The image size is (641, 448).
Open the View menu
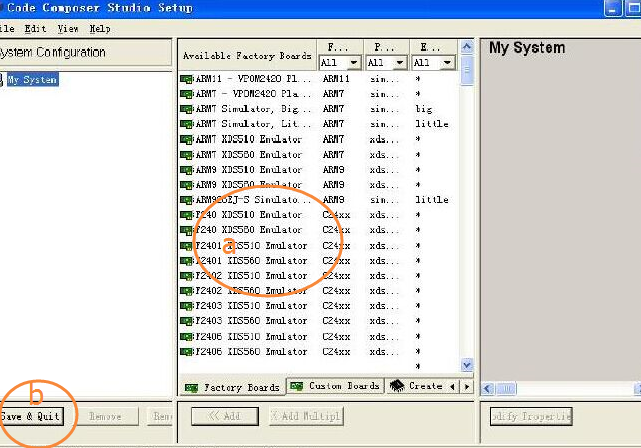68,29
